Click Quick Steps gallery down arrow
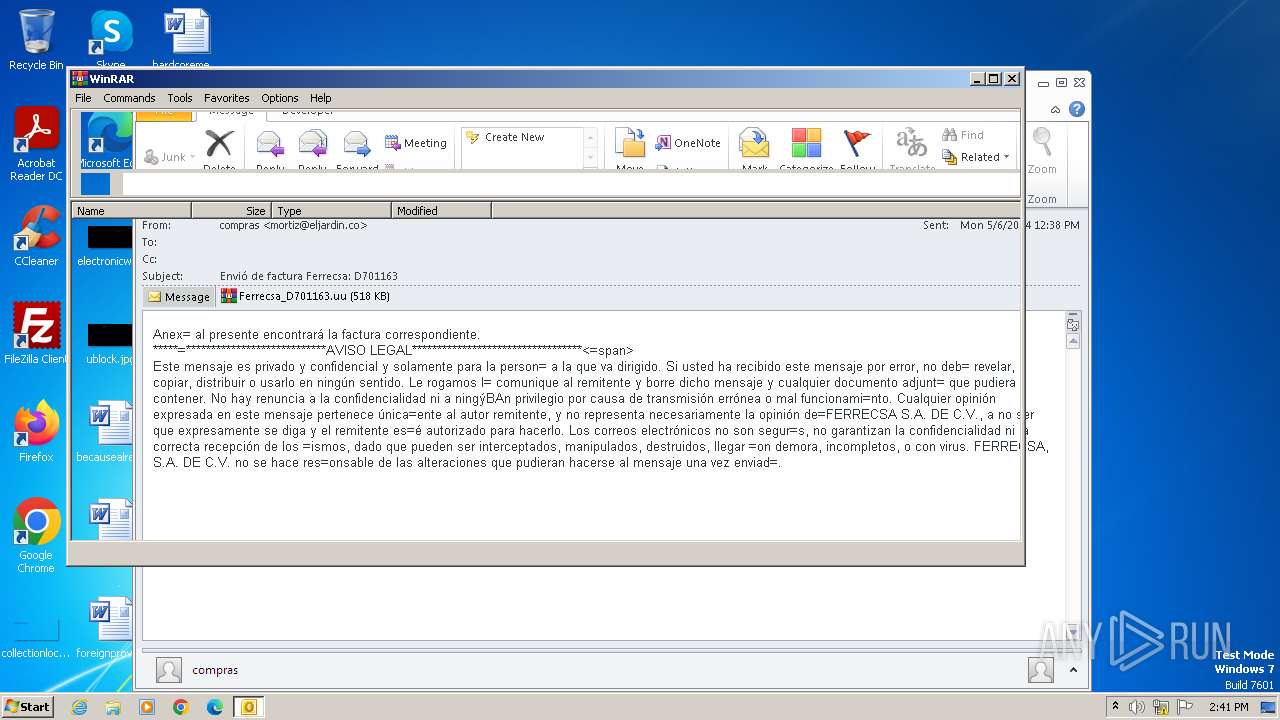Viewport: 1280px width, 720px height. tap(590, 157)
